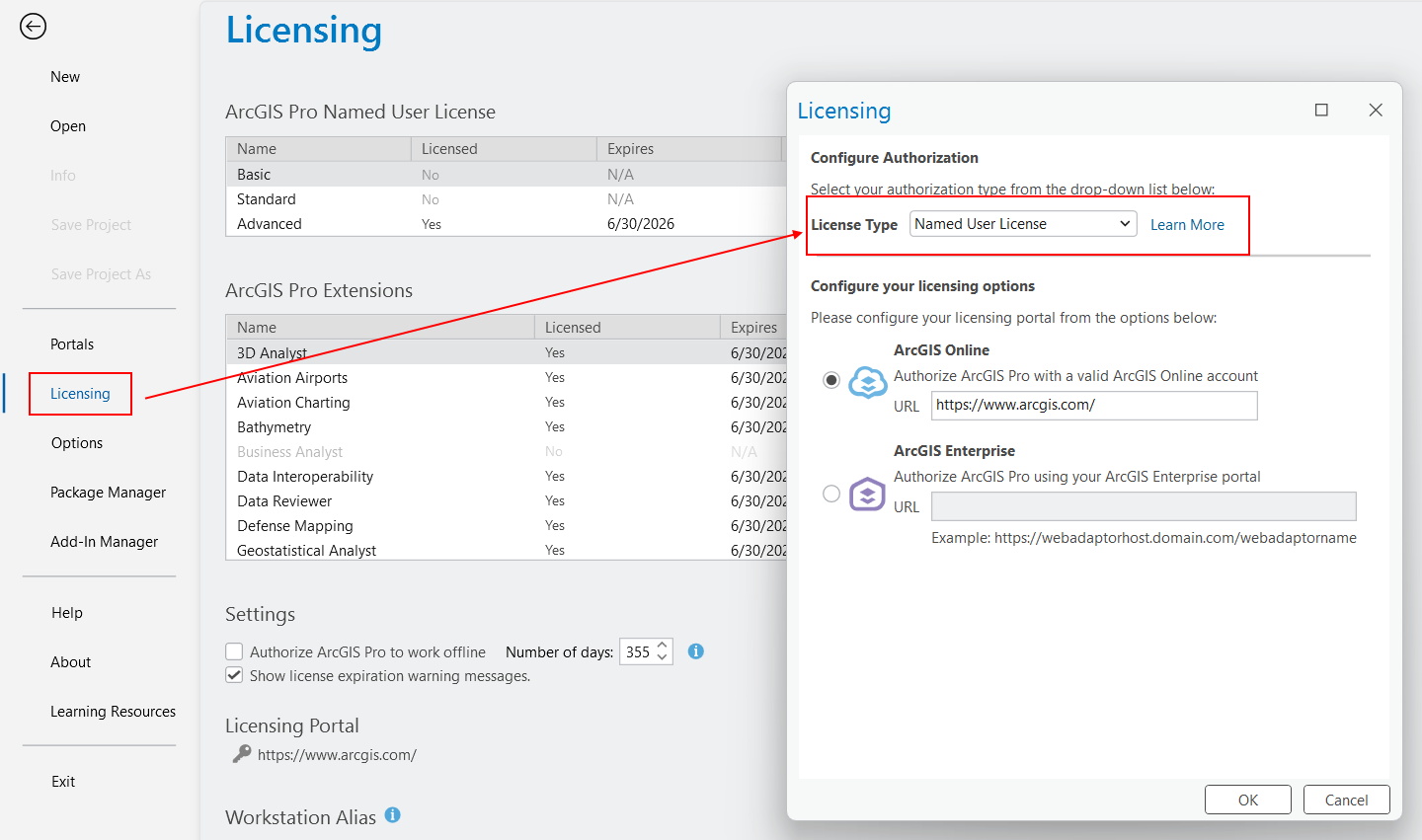Click the 6/30/2026 expiry date cell
This screenshot has height=840, width=1422.
(x=641, y=224)
